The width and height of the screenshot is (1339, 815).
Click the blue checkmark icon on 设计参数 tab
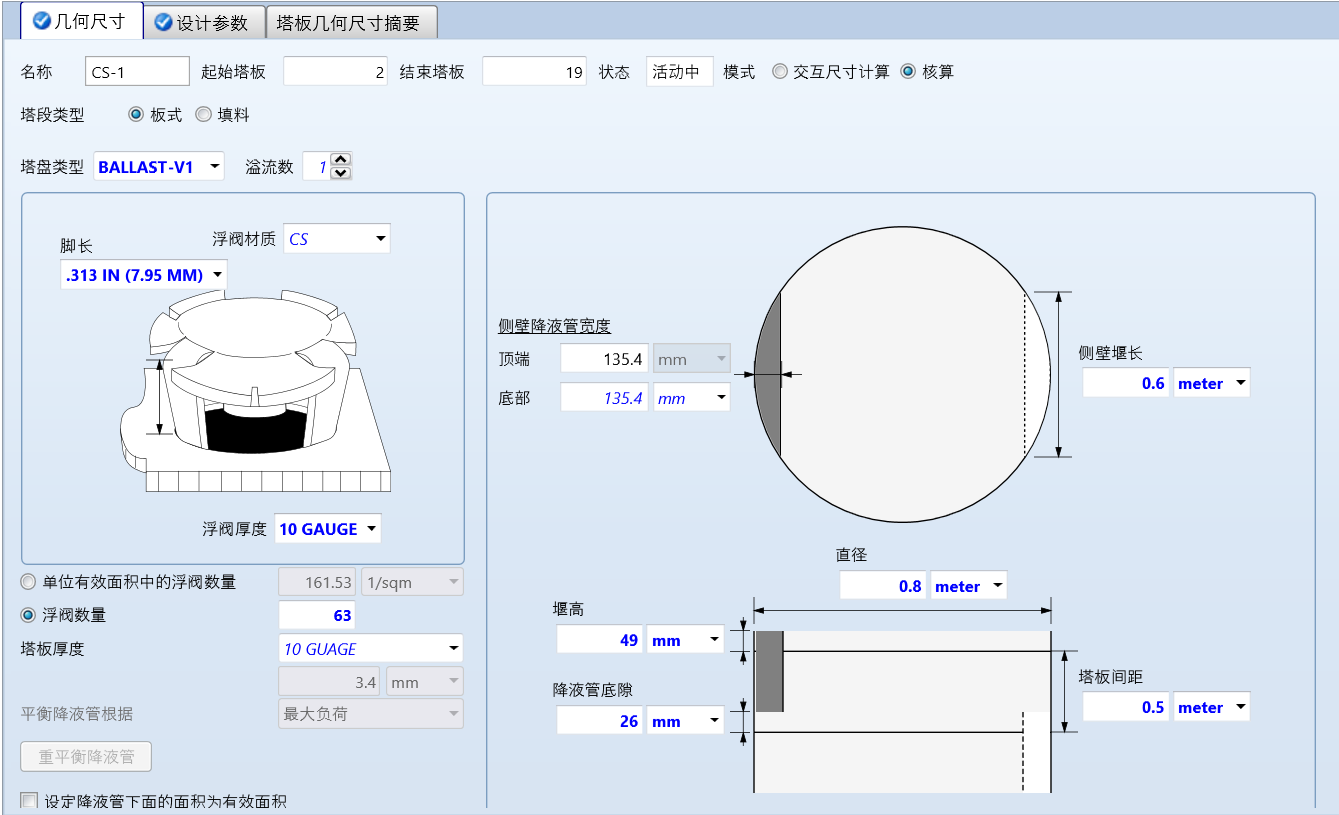point(164,22)
